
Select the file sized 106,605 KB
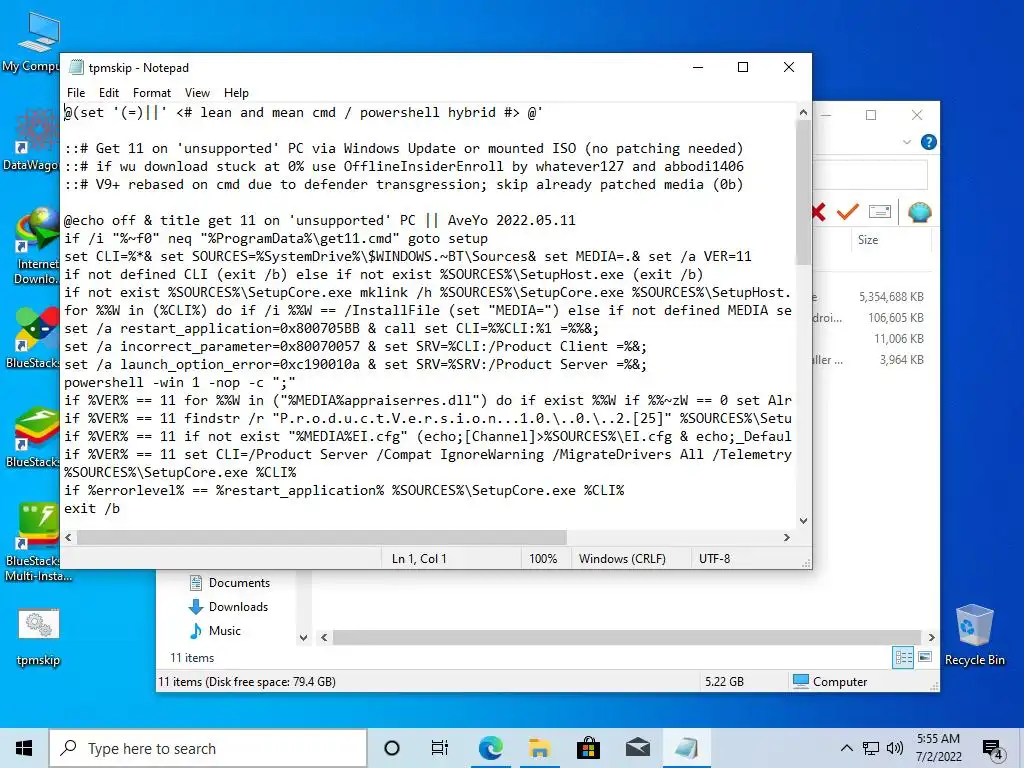(x=895, y=317)
